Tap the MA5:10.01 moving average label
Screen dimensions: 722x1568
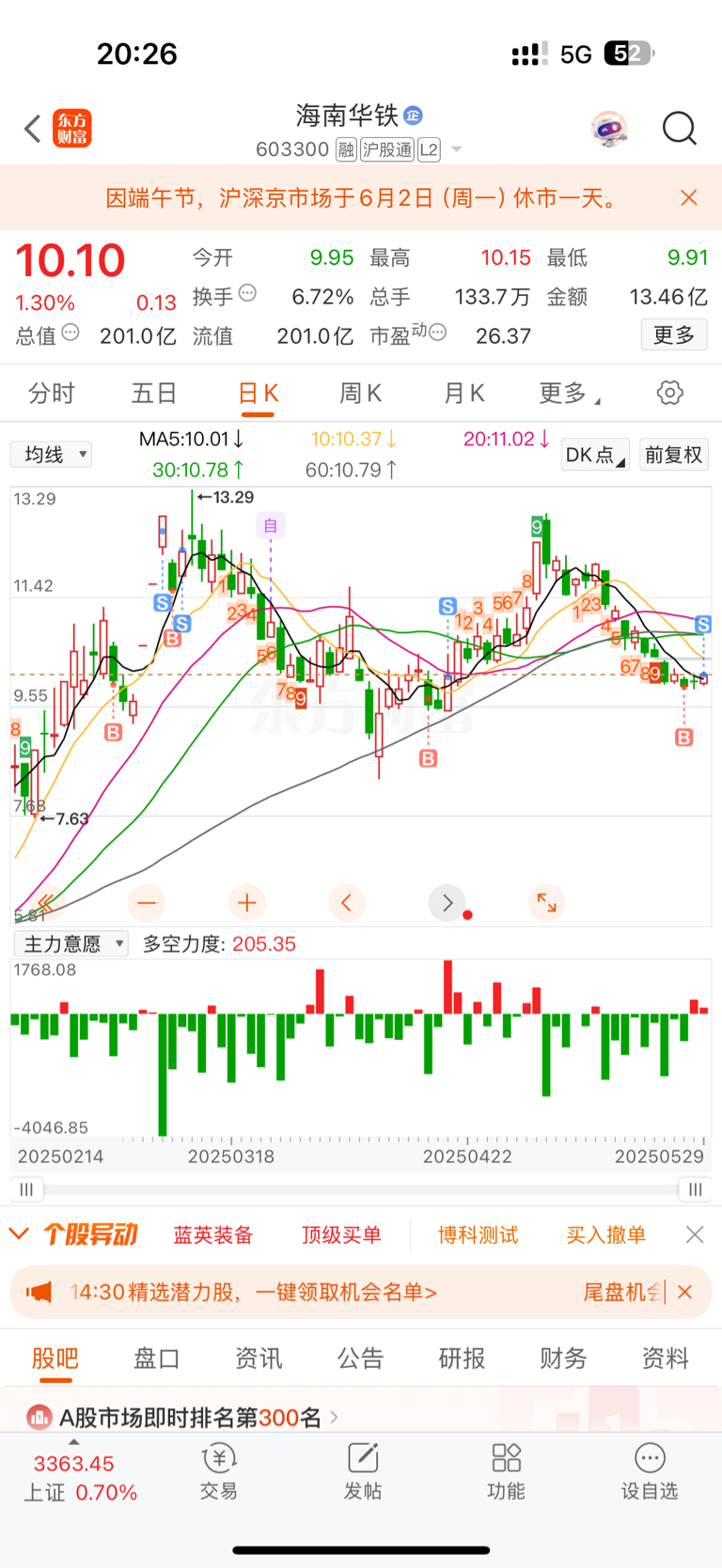(x=192, y=439)
